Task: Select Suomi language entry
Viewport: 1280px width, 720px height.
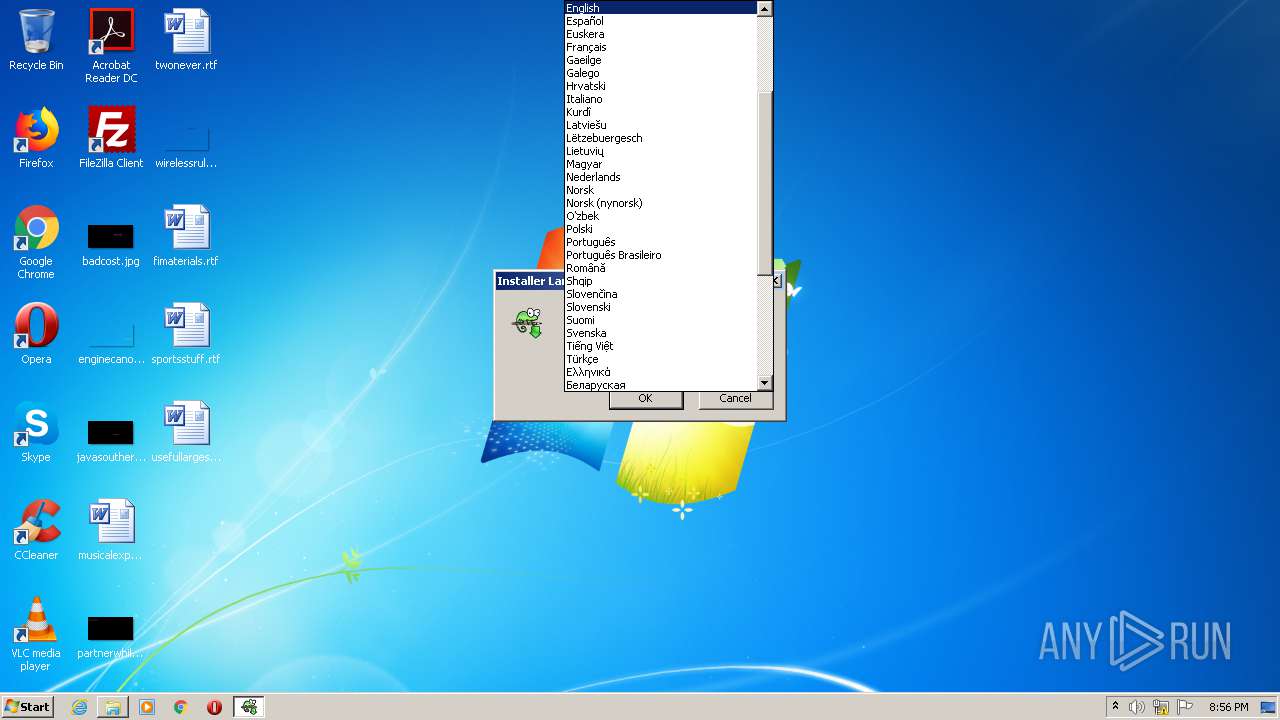Action: pyautogui.click(x=660, y=320)
